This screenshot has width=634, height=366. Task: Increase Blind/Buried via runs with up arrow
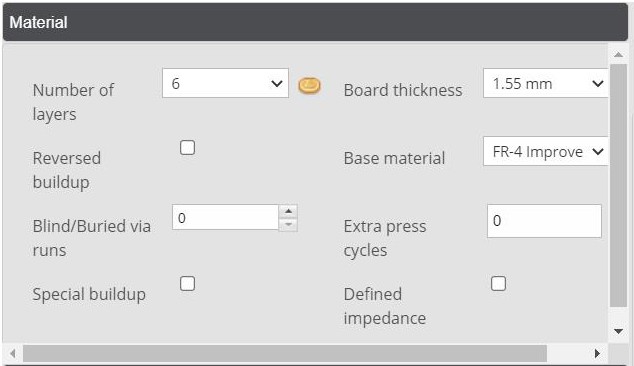click(288, 211)
